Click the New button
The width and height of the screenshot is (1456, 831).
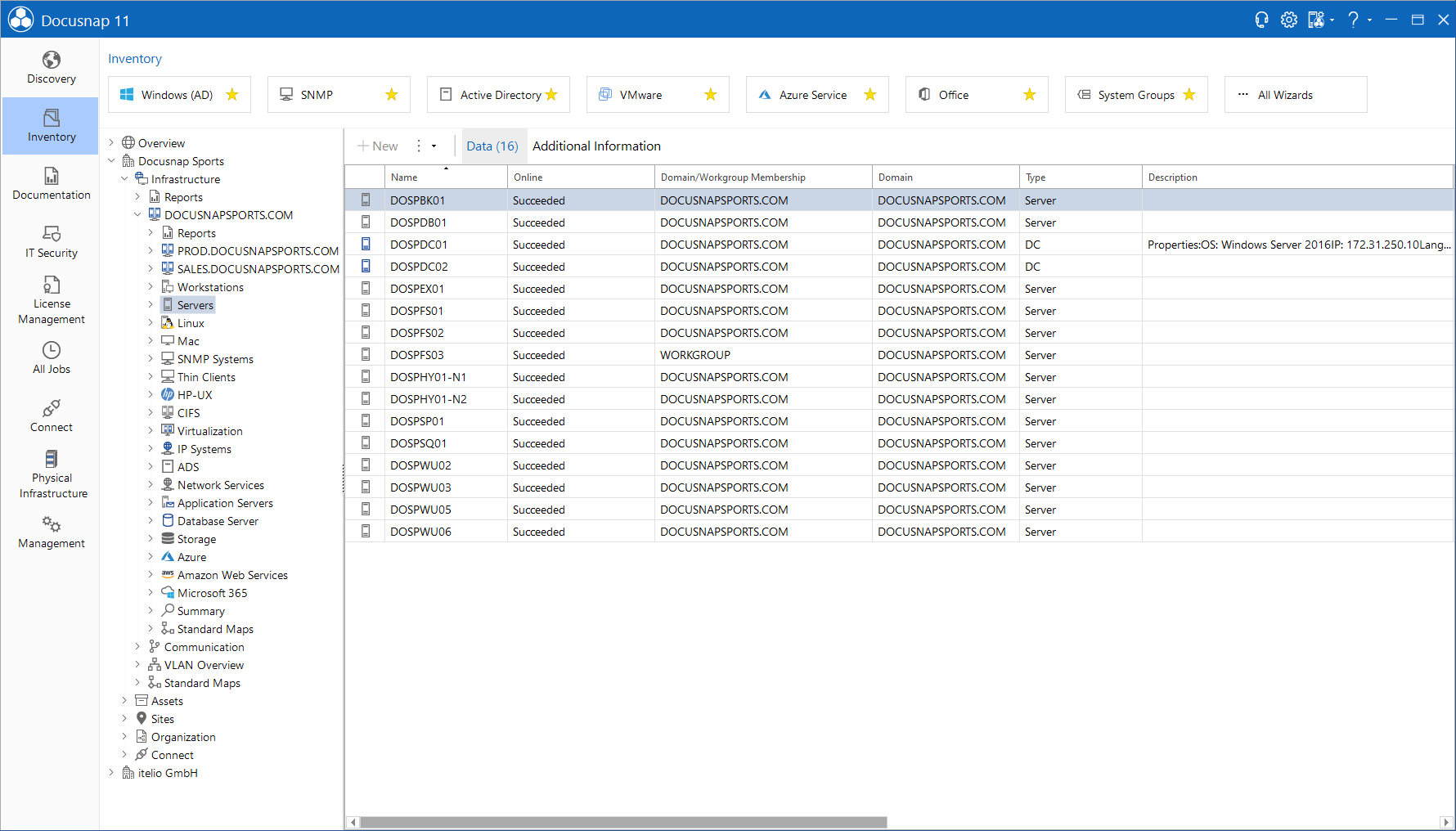378,146
